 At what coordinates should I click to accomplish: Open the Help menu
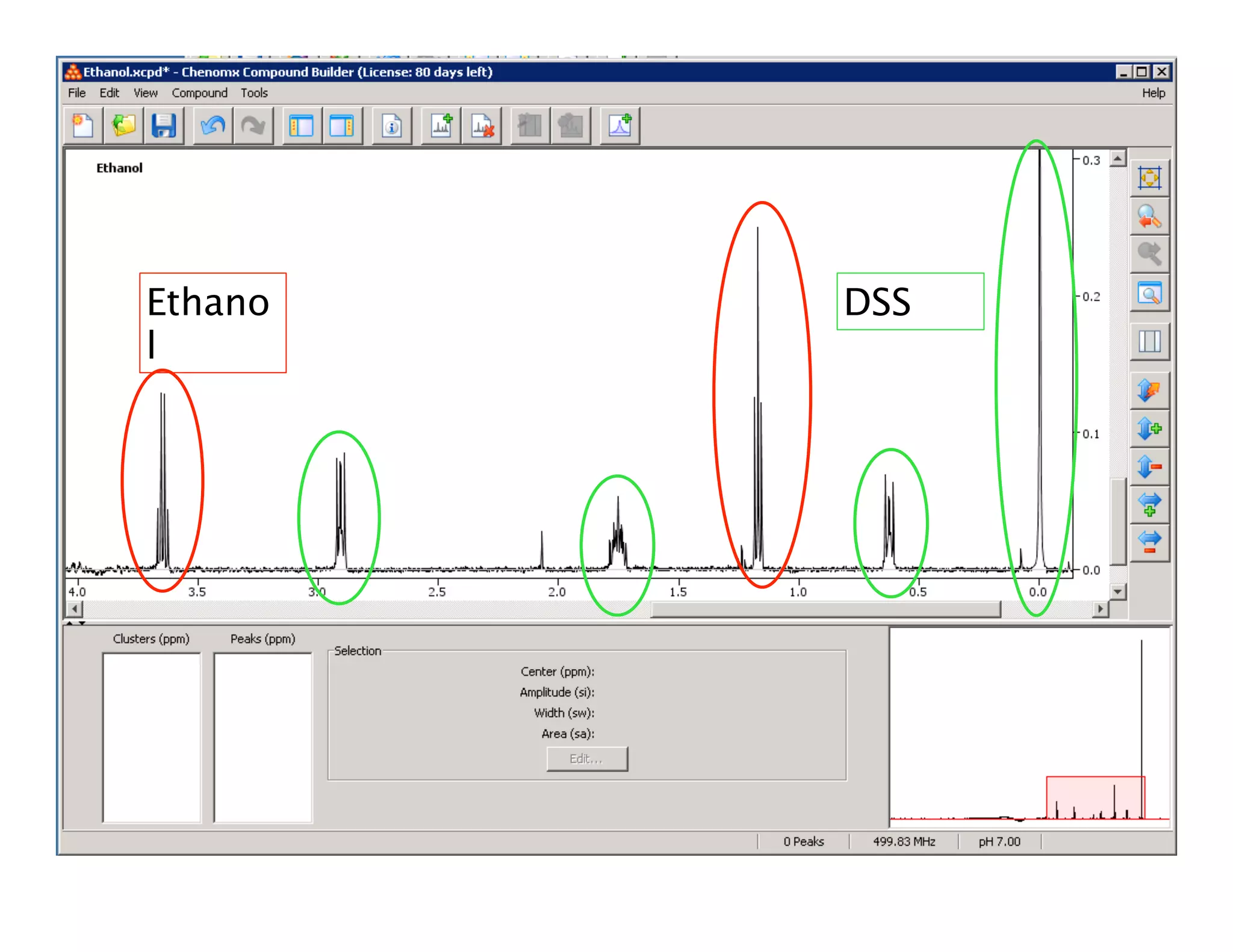click(1153, 93)
